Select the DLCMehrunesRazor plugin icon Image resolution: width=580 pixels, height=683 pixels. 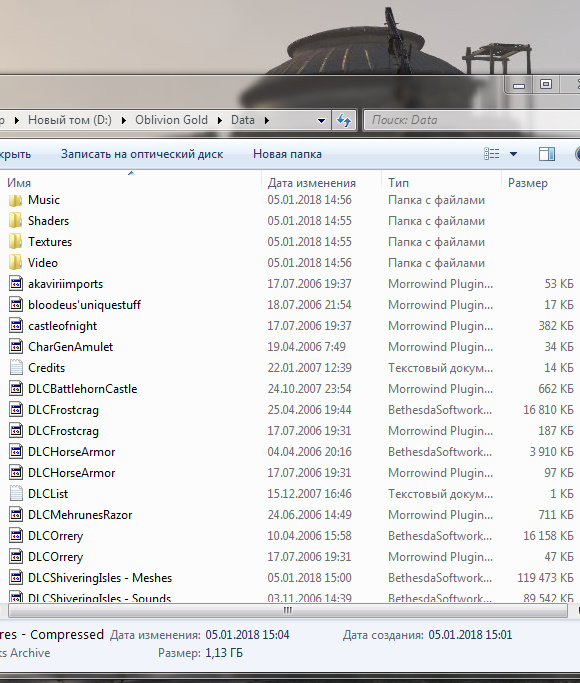click(16, 515)
